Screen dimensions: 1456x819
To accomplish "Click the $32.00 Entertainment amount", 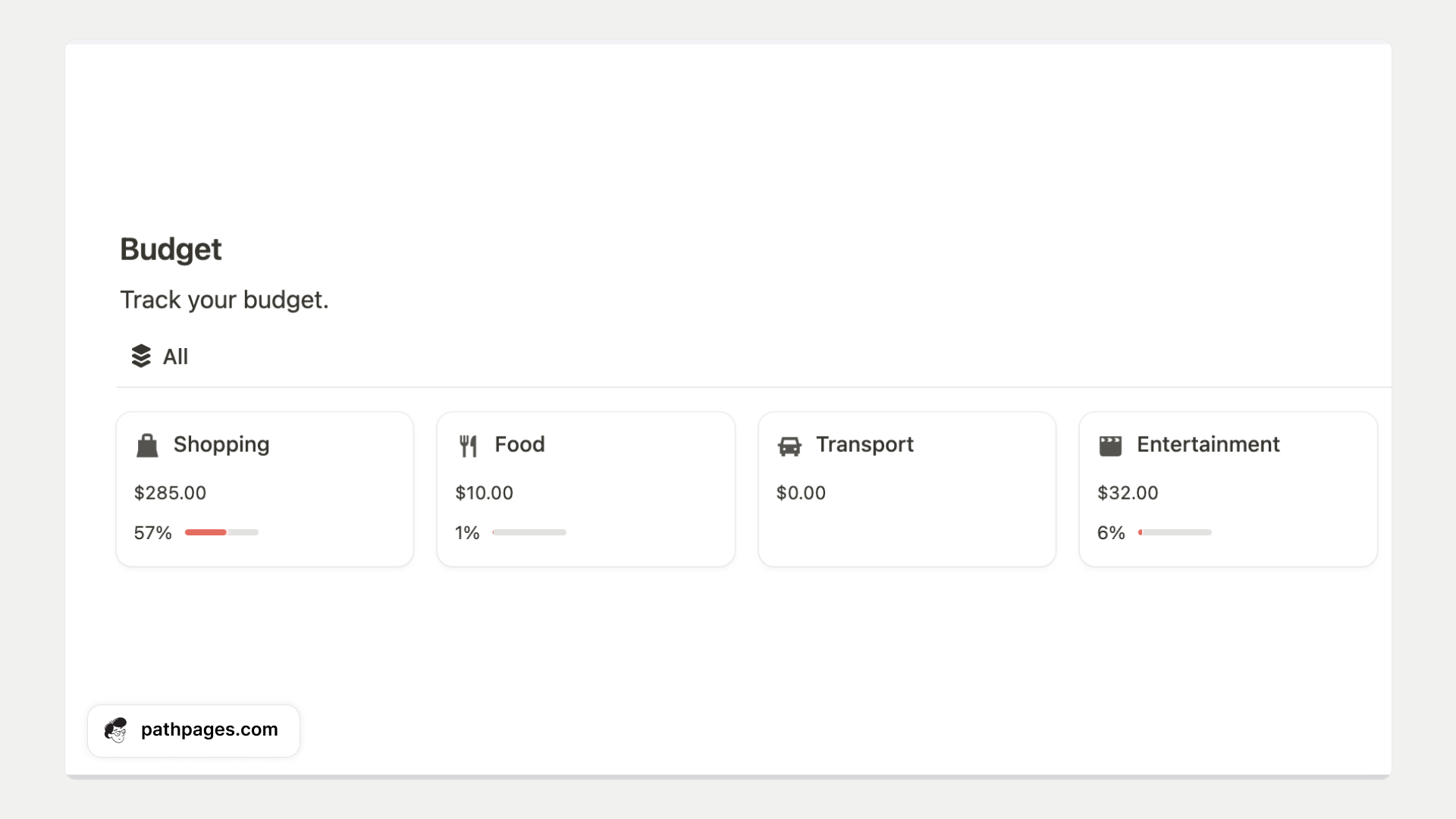I will (1128, 493).
